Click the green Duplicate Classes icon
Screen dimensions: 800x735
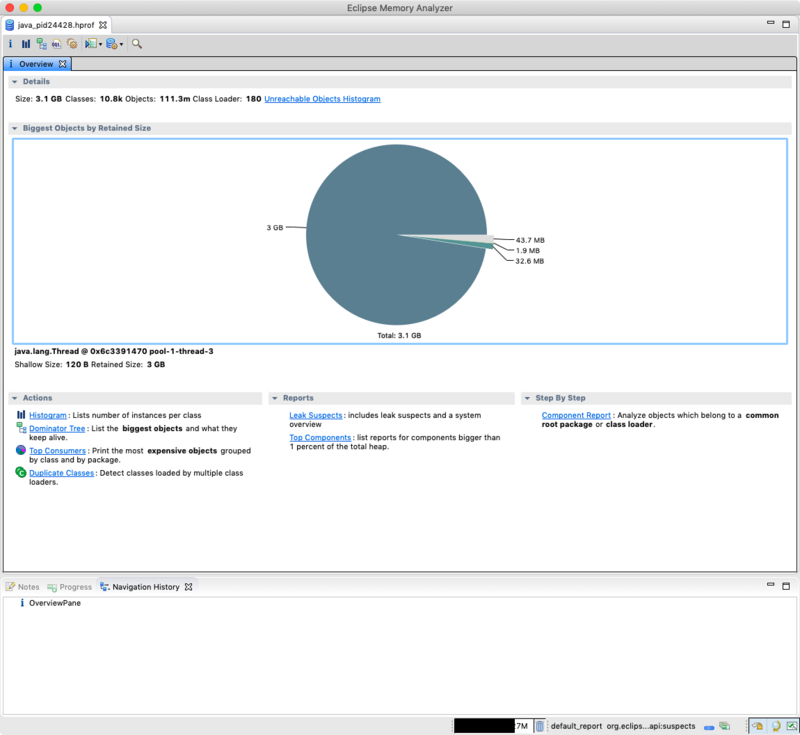[x=21, y=472]
